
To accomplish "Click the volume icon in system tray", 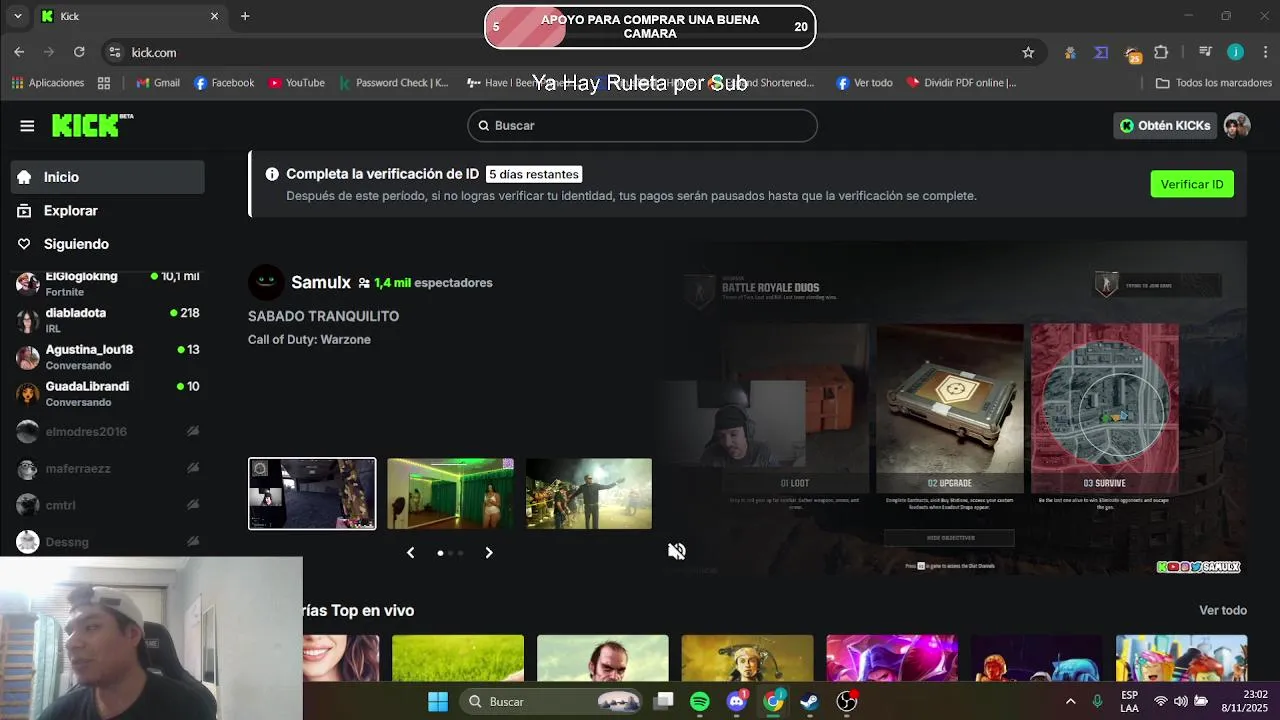I will [x=1181, y=702].
